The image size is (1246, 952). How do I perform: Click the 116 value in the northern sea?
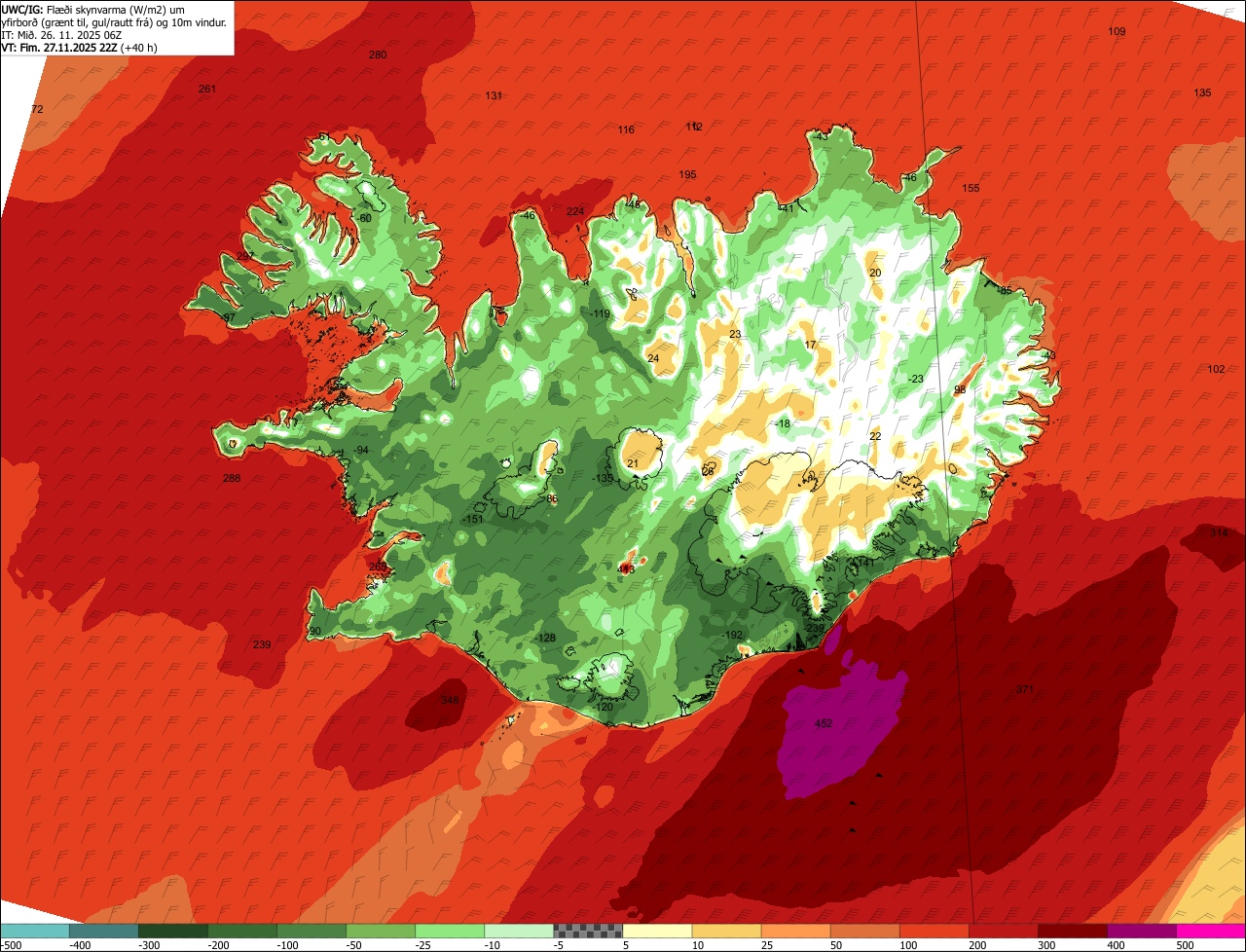tap(626, 129)
